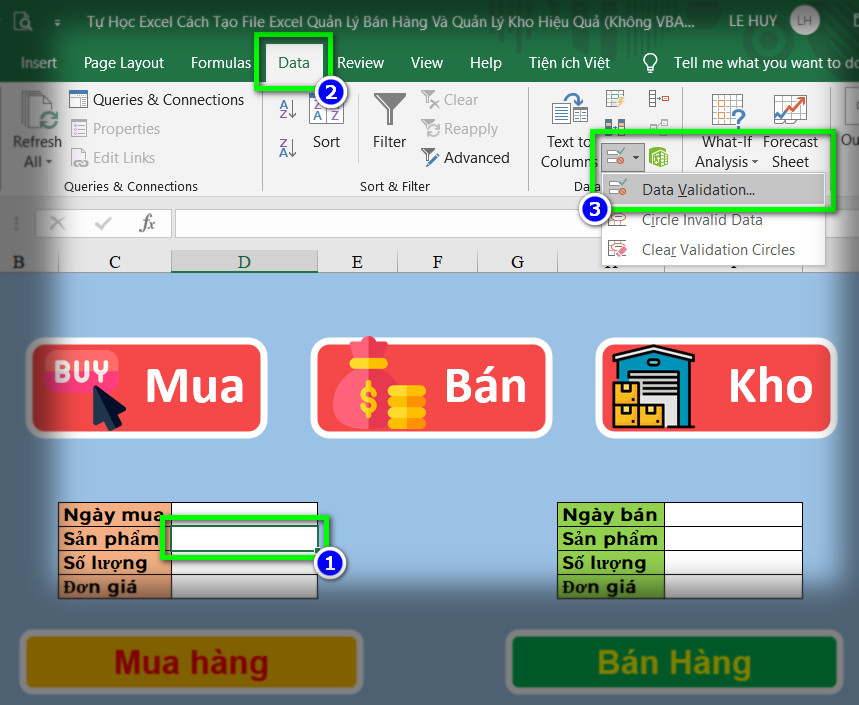Click the green Bán Hàng button

pyautogui.click(x=674, y=662)
